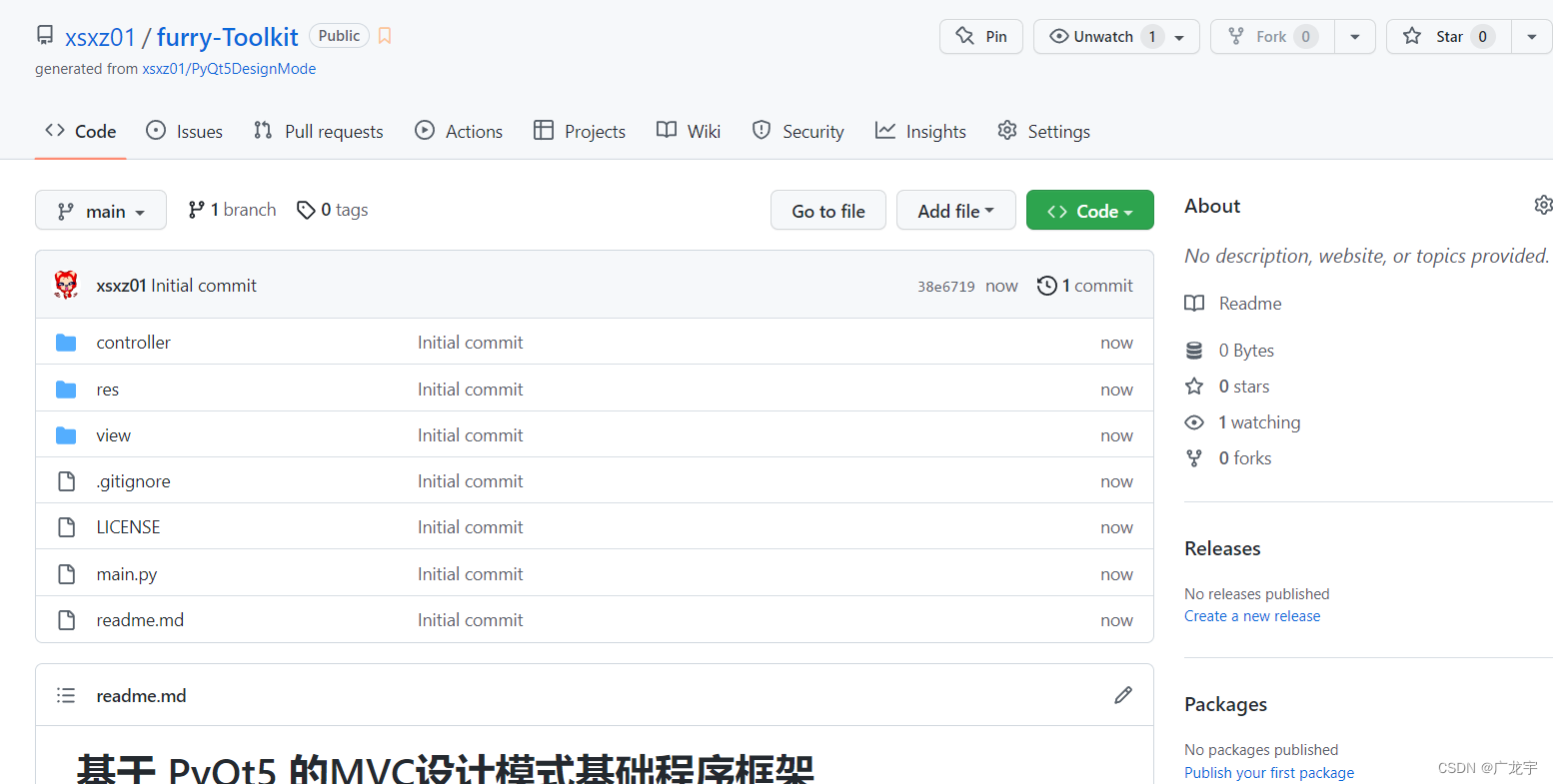Open the Fork options dropdown arrow
1553x784 pixels.
tap(1356, 36)
